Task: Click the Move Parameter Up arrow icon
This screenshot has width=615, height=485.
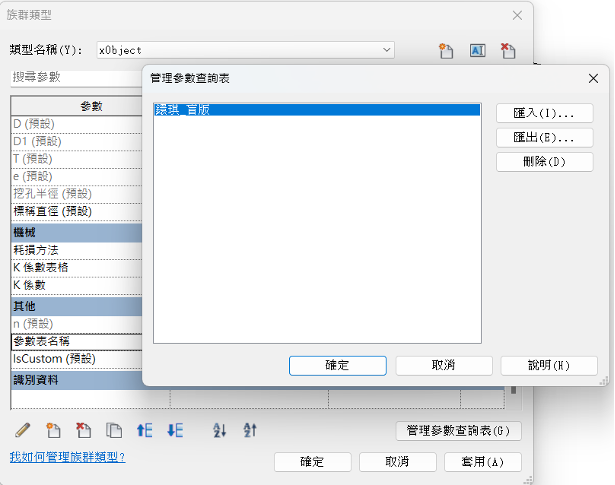Action: click(145, 430)
